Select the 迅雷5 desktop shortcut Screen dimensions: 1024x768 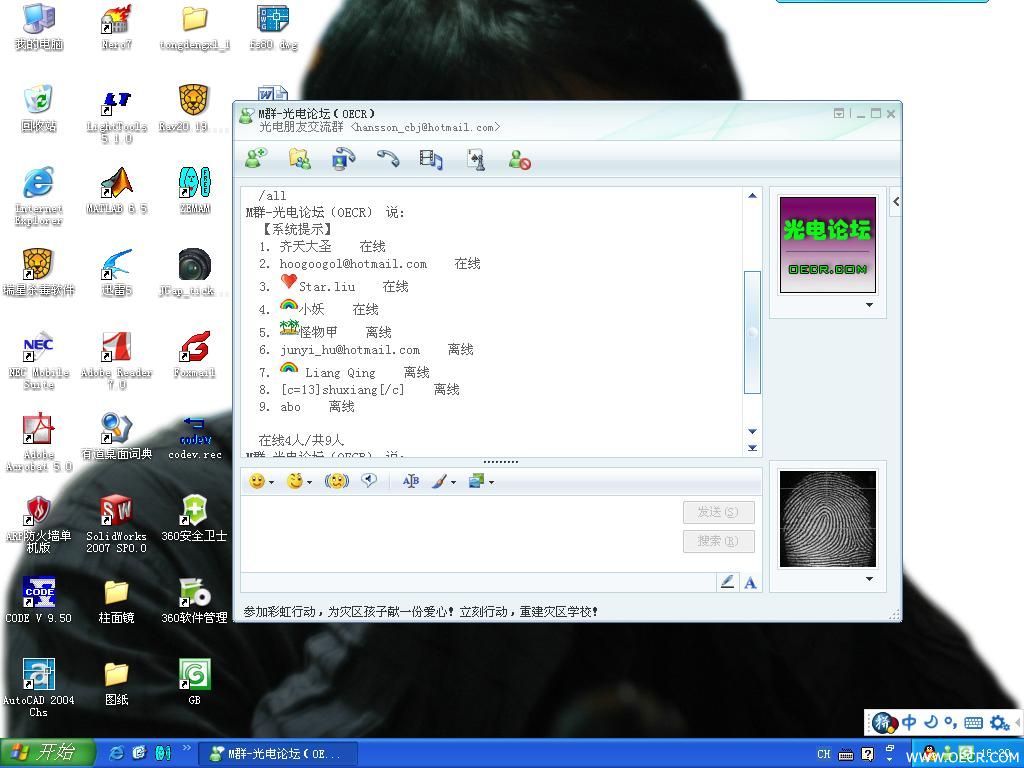point(116,272)
